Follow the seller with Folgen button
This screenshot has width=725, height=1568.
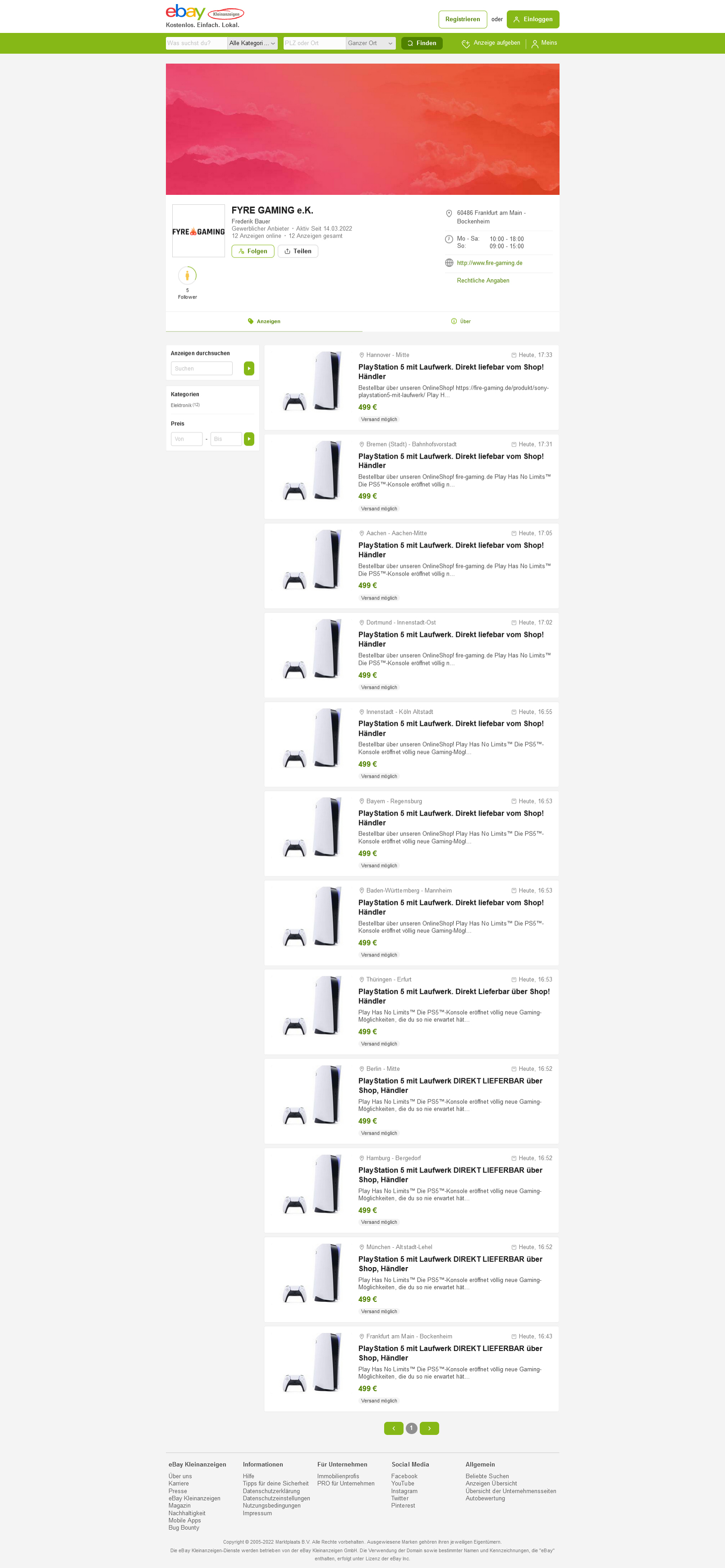point(252,251)
